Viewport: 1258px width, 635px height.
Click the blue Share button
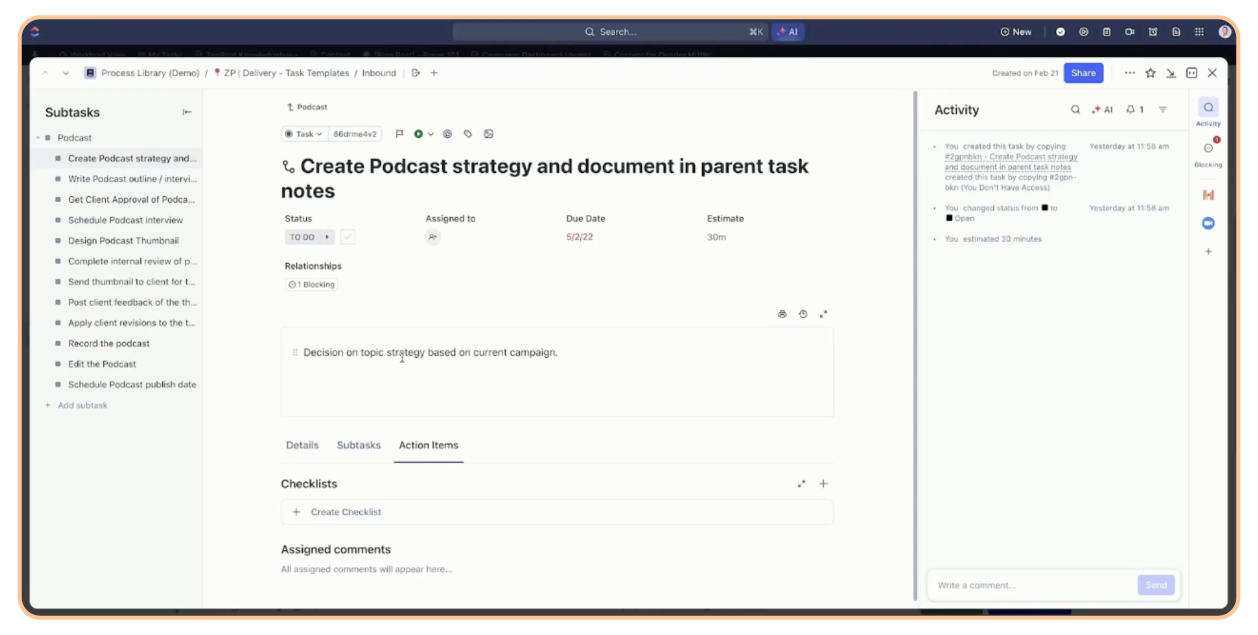1083,73
